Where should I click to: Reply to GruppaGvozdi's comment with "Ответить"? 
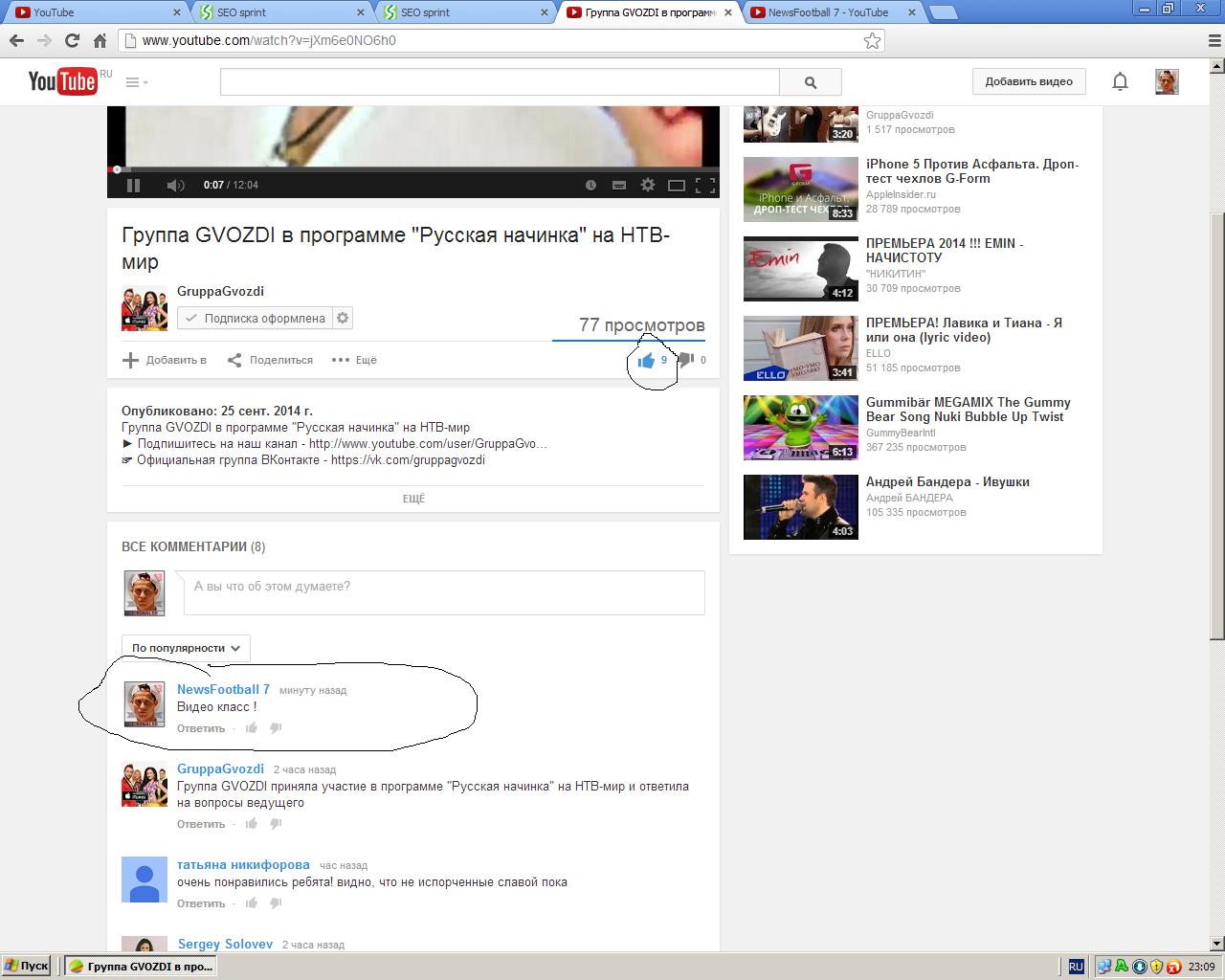pos(201,824)
